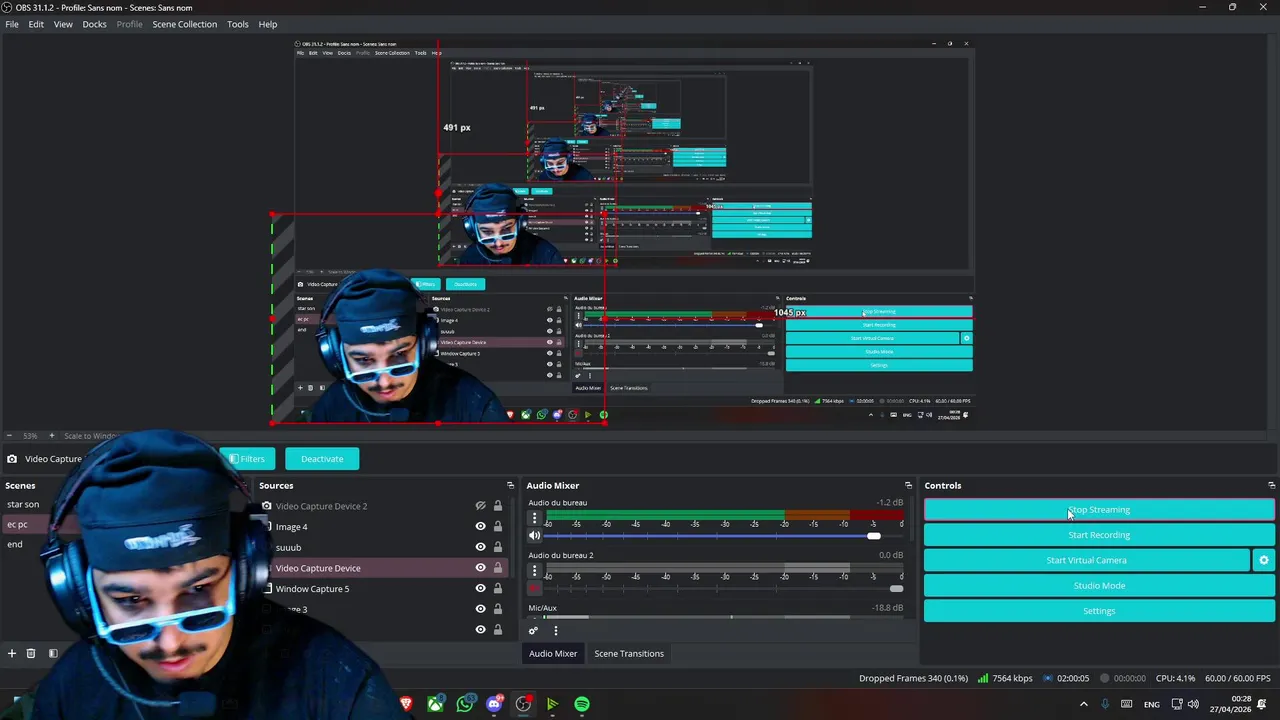Switch to the Scene Transitions tab
The width and height of the screenshot is (1280, 720).
pos(629,654)
